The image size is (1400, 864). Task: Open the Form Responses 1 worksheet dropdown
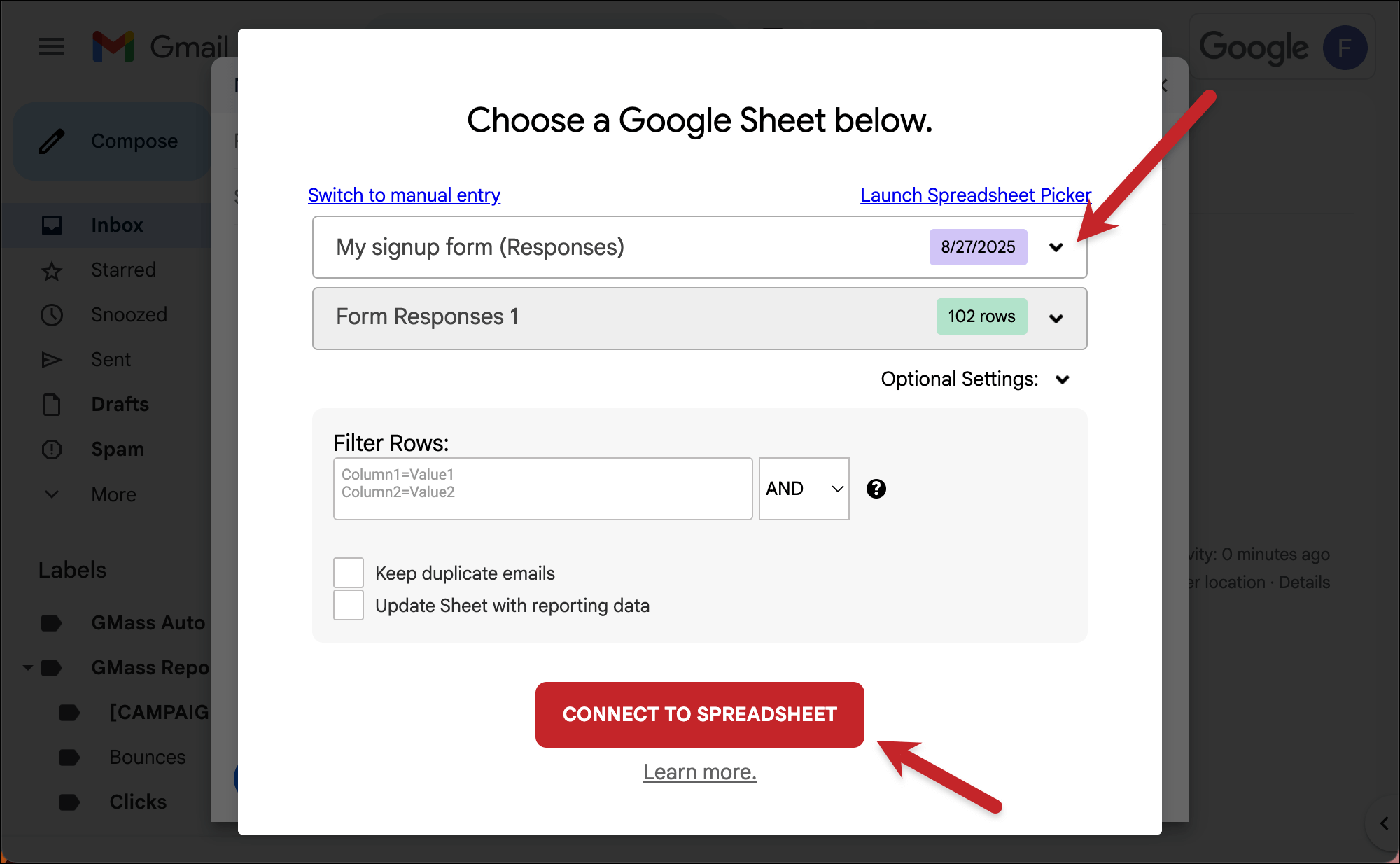1057,319
